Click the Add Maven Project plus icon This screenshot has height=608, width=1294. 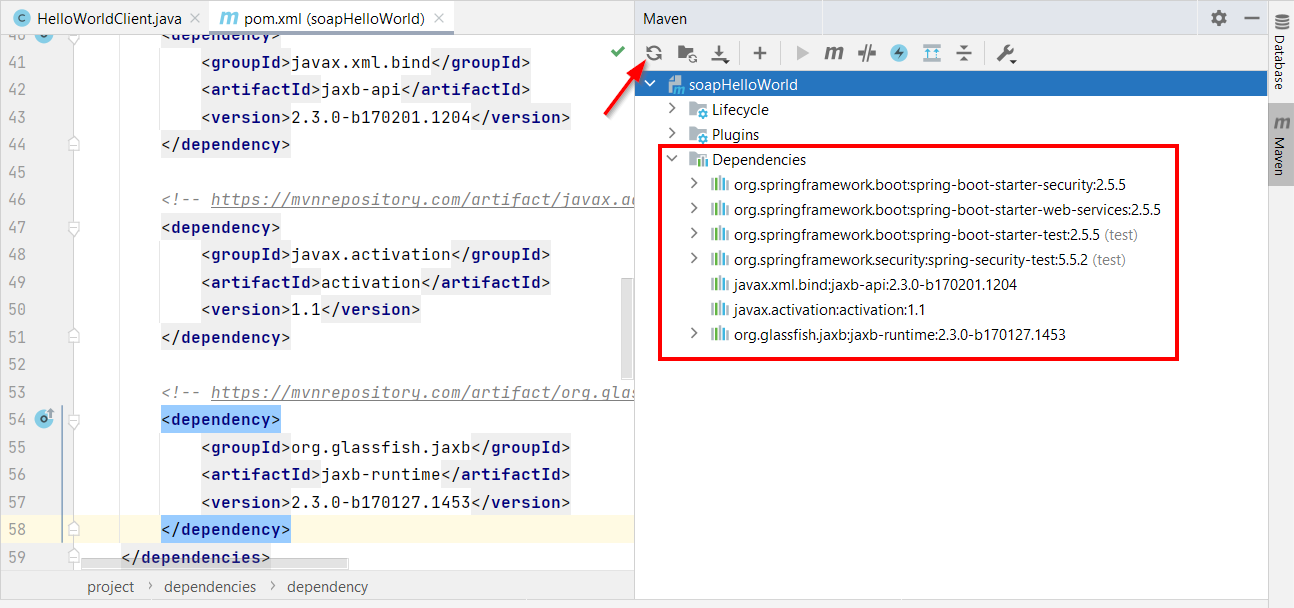[760, 53]
